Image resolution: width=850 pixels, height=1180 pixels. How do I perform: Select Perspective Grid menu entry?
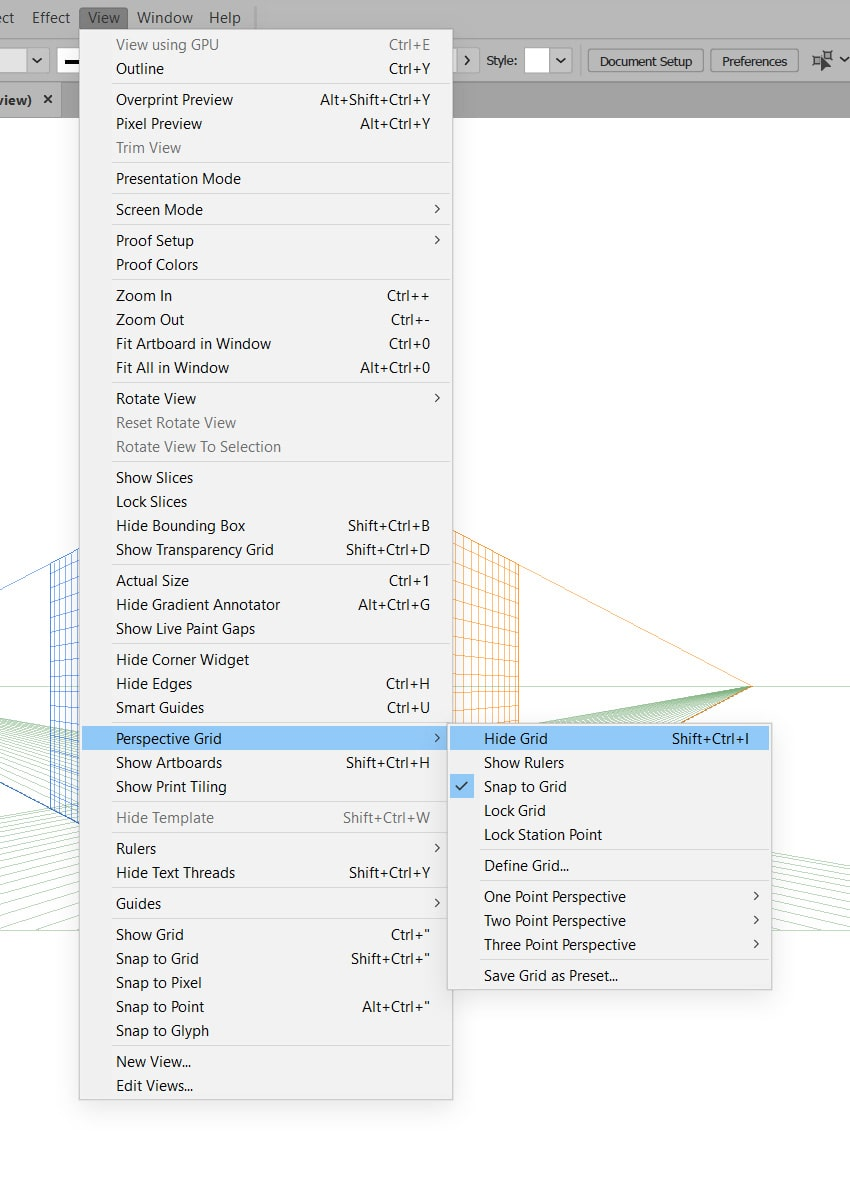(x=266, y=738)
